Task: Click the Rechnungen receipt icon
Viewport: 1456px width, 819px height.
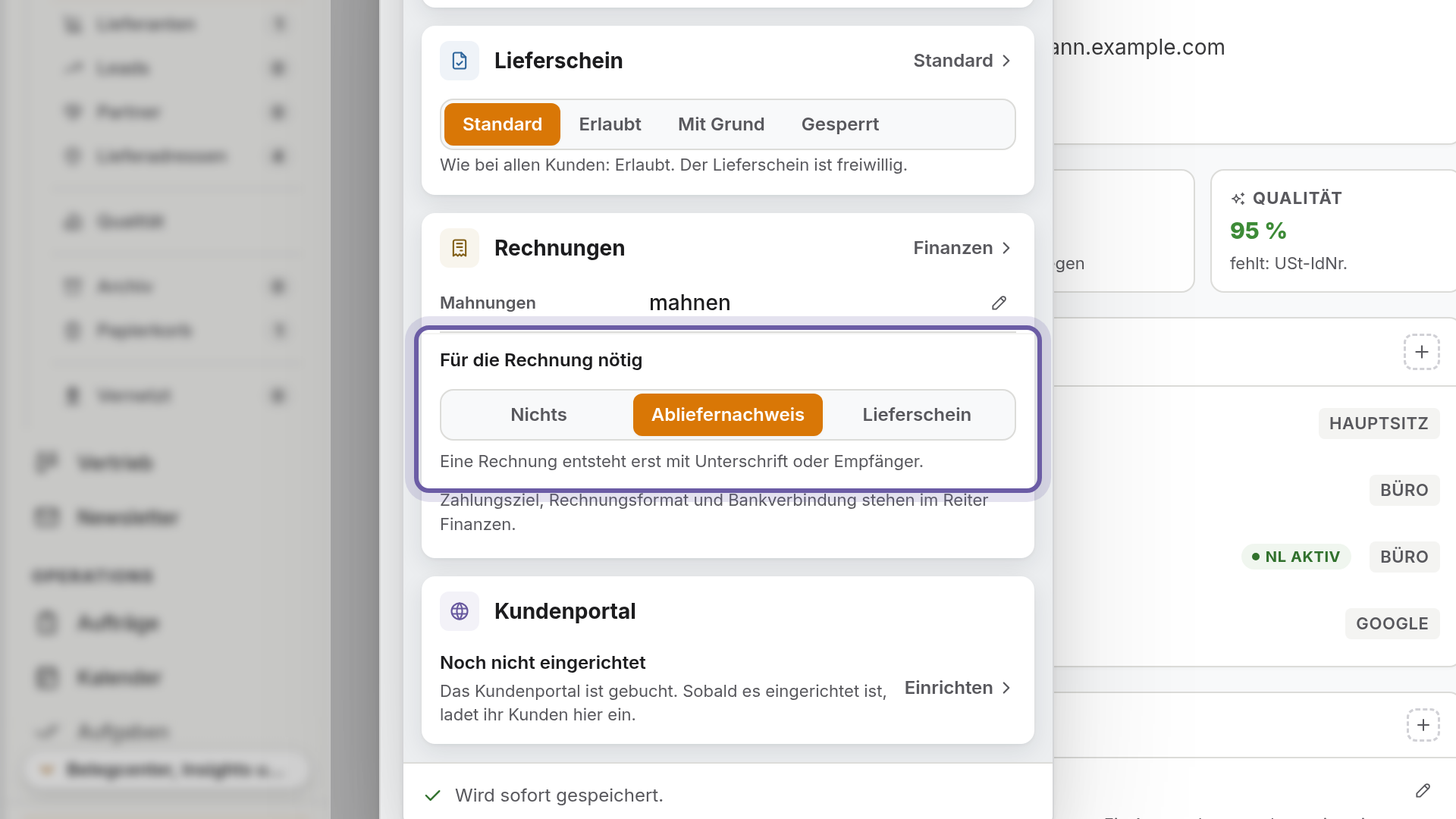Action: [460, 248]
